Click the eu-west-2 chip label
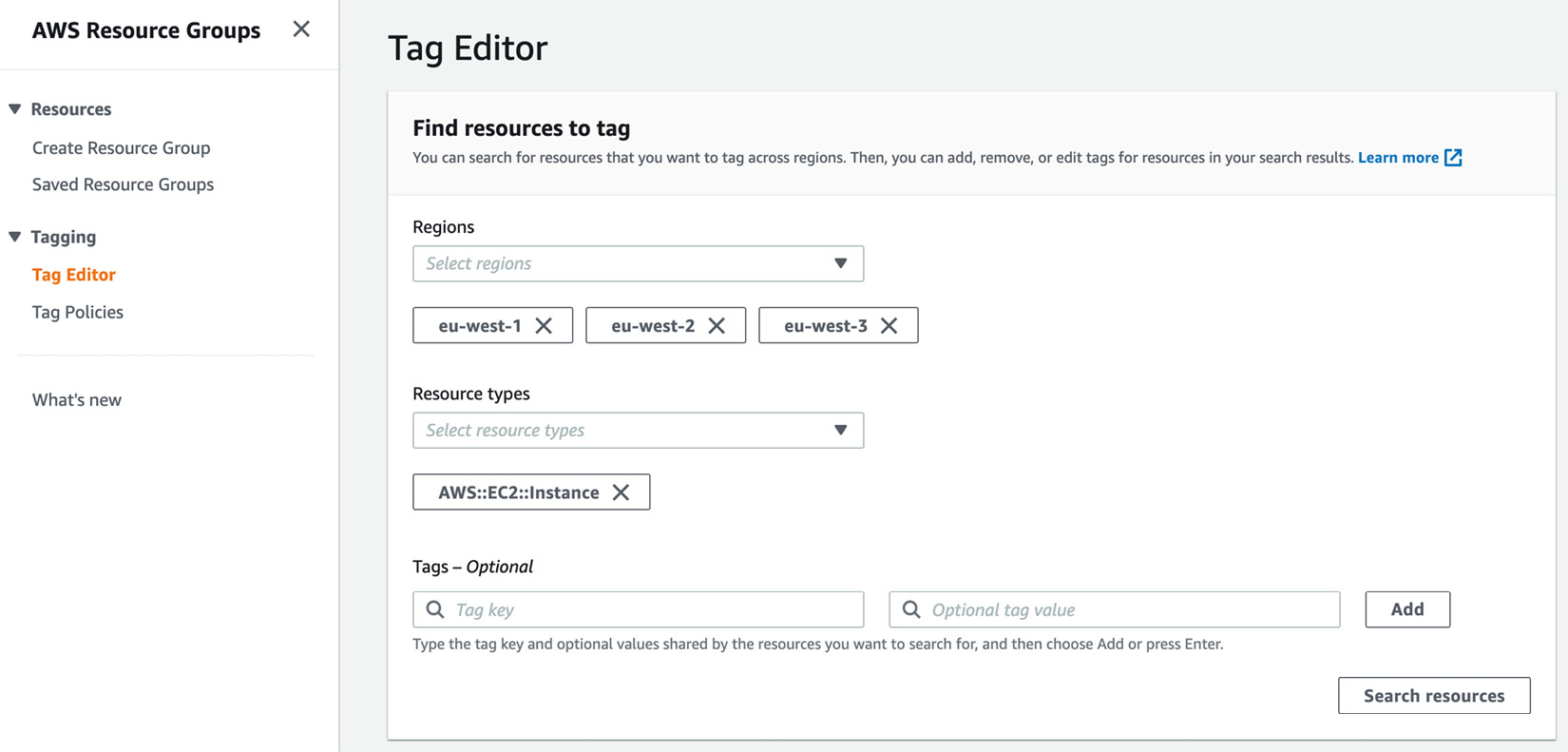The image size is (1568, 752). pos(653,326)
